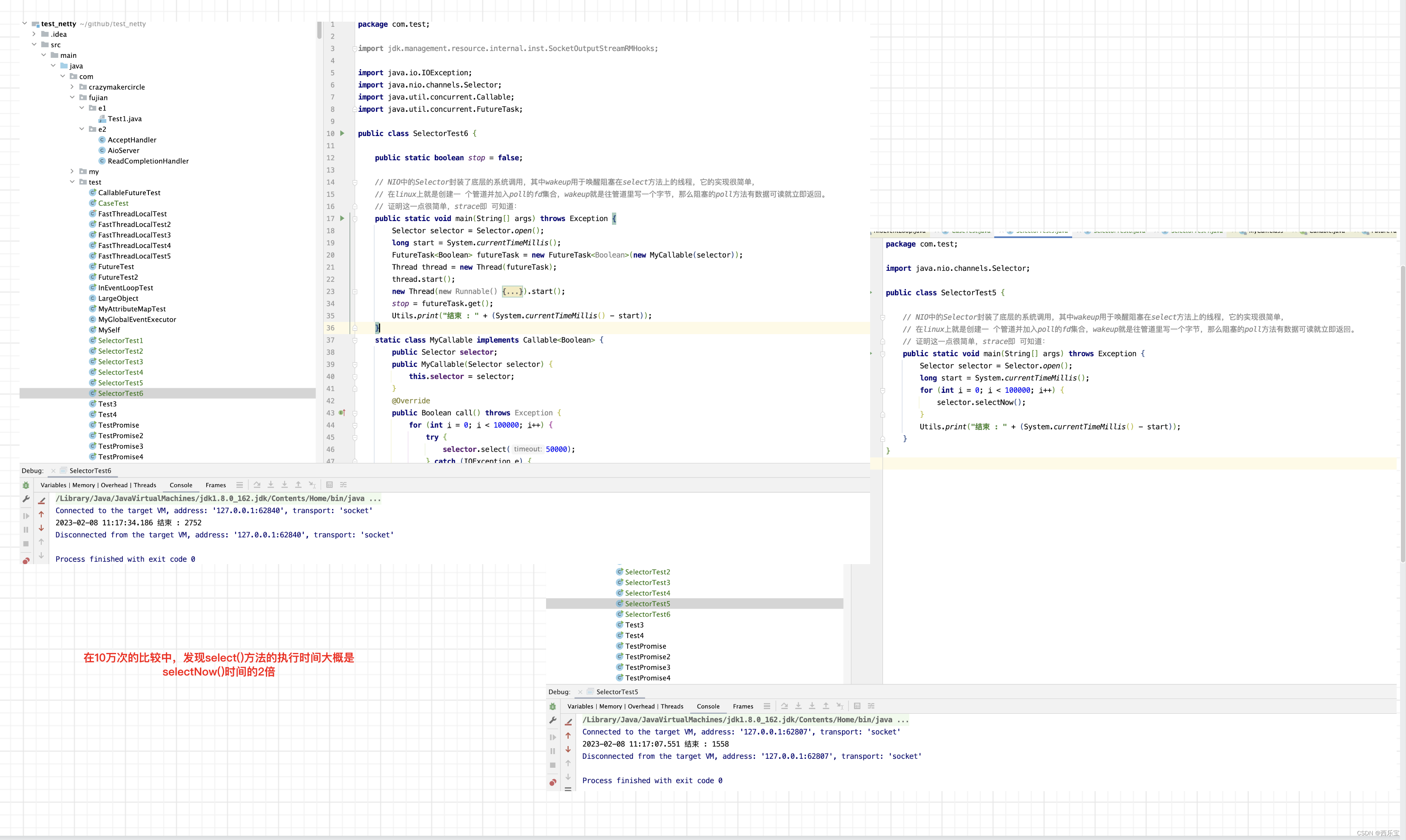Expand the my package folder

72,171
